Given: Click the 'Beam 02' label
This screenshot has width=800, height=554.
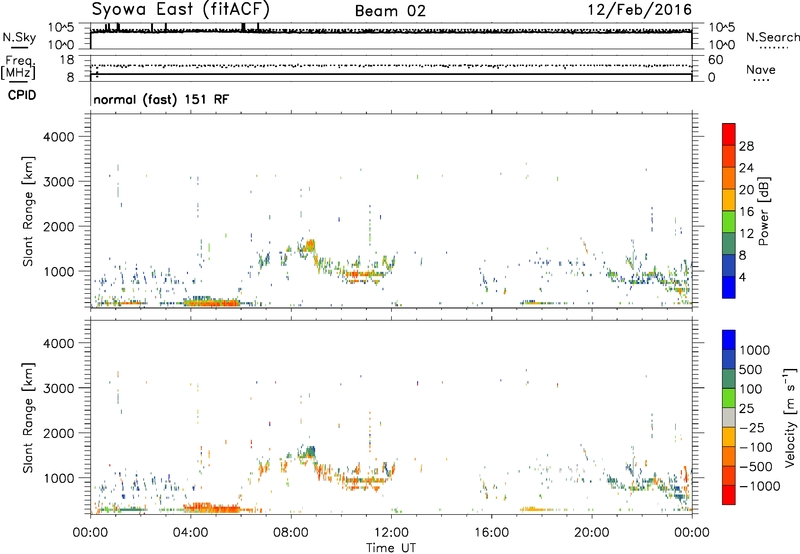Looking at the screenshot, I should [390, 11].
